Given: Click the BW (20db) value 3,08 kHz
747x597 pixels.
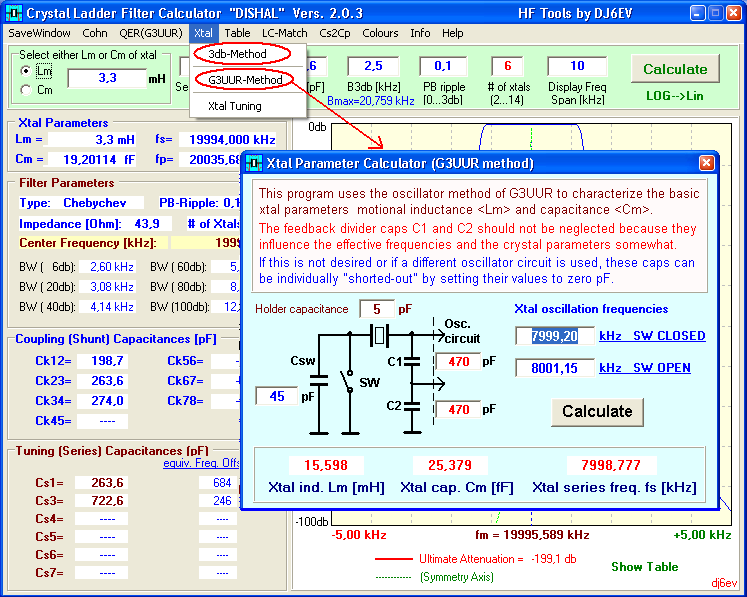Looking at the screenshot, I should 108,287.
